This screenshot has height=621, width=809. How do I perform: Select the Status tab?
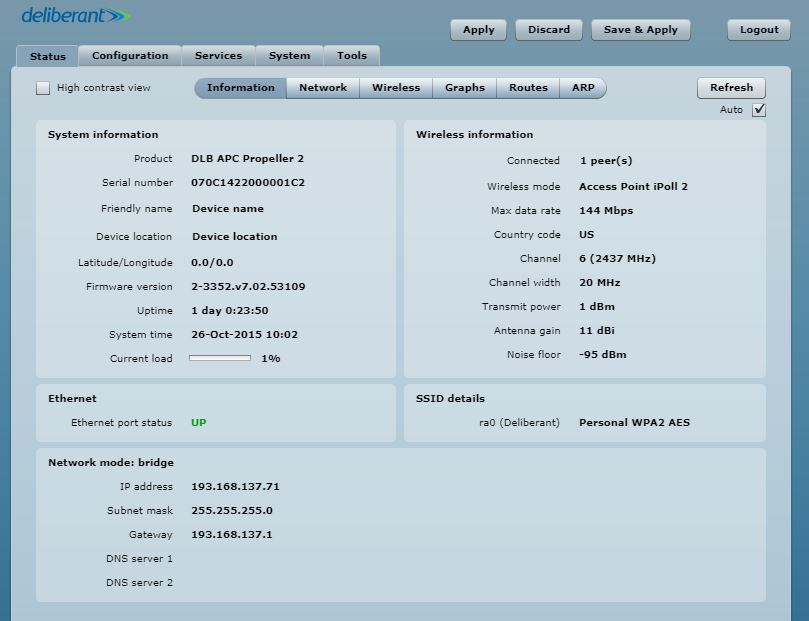click(x=47, y=57)
